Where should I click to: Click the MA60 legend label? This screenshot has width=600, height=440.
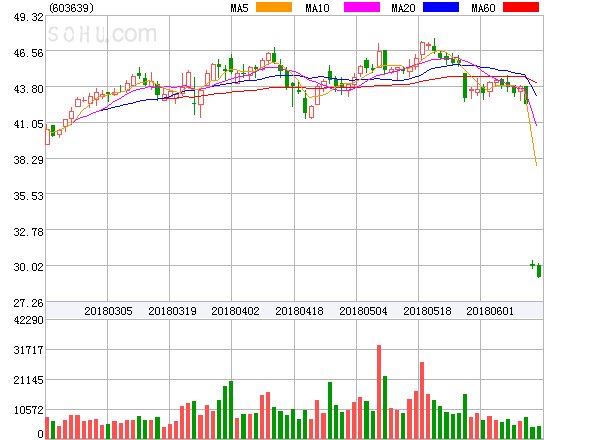pyautogui.click(x=483, y=8)
